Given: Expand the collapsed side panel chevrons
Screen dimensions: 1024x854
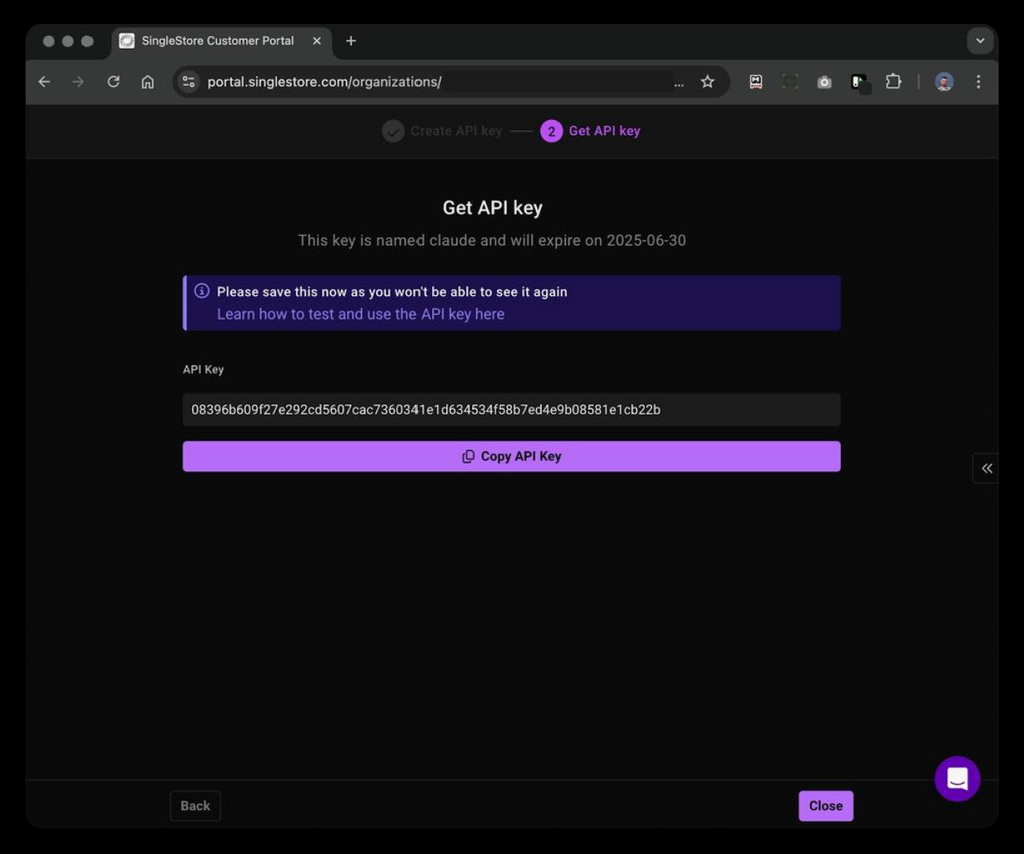Looking at the screenshot, I should [x=987, y=468].
